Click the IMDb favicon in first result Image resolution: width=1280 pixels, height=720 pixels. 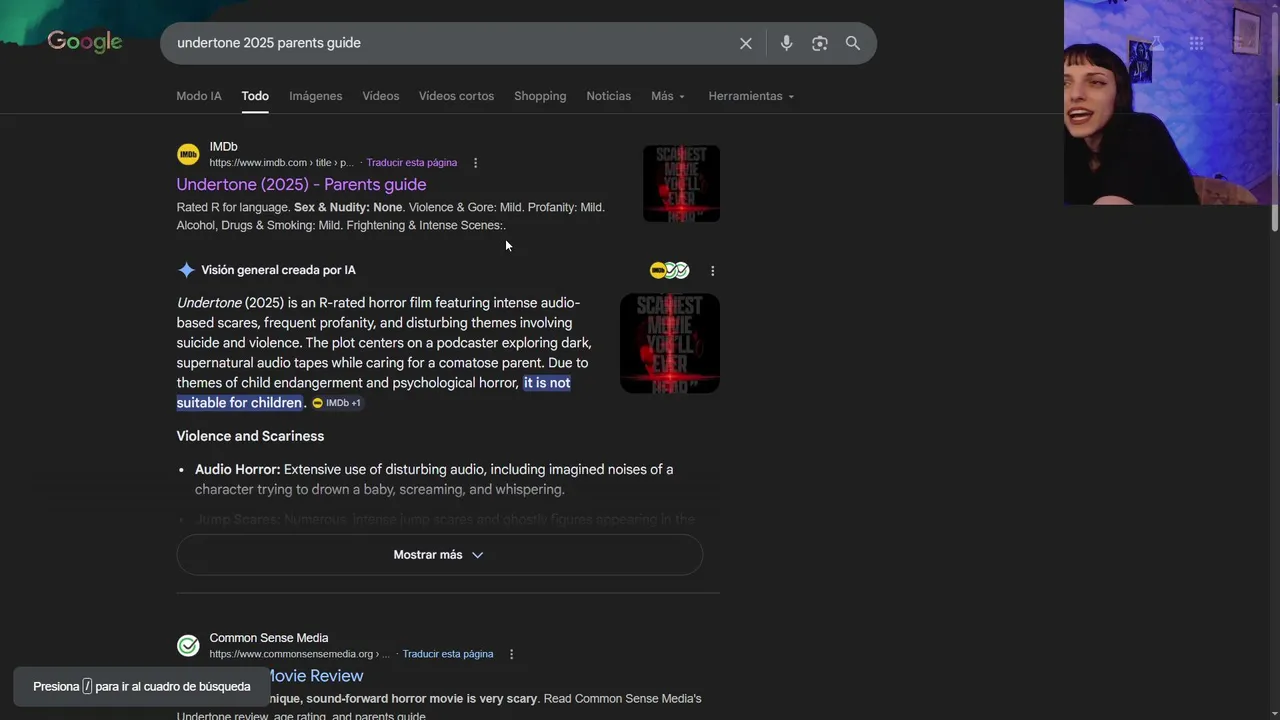[188, 154]
